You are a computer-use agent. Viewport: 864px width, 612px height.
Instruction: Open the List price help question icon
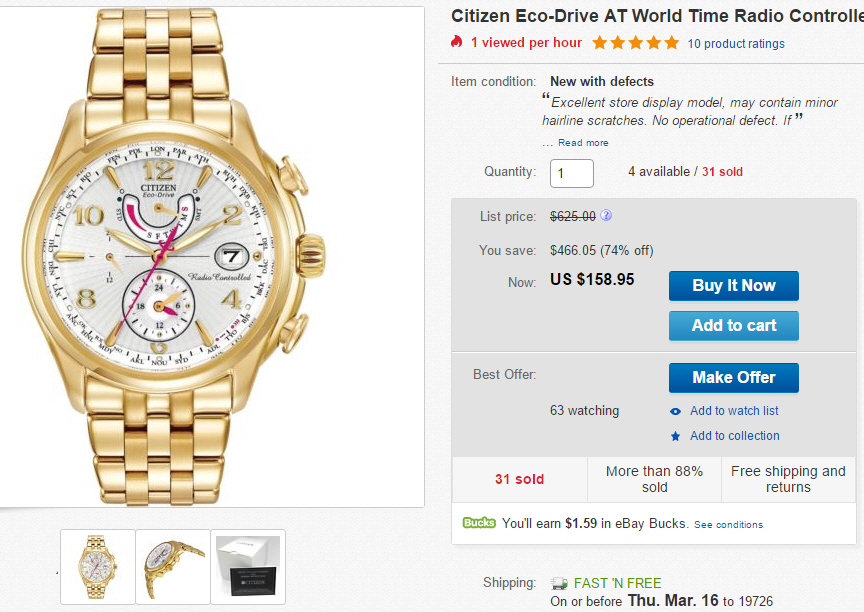point(606,216)
